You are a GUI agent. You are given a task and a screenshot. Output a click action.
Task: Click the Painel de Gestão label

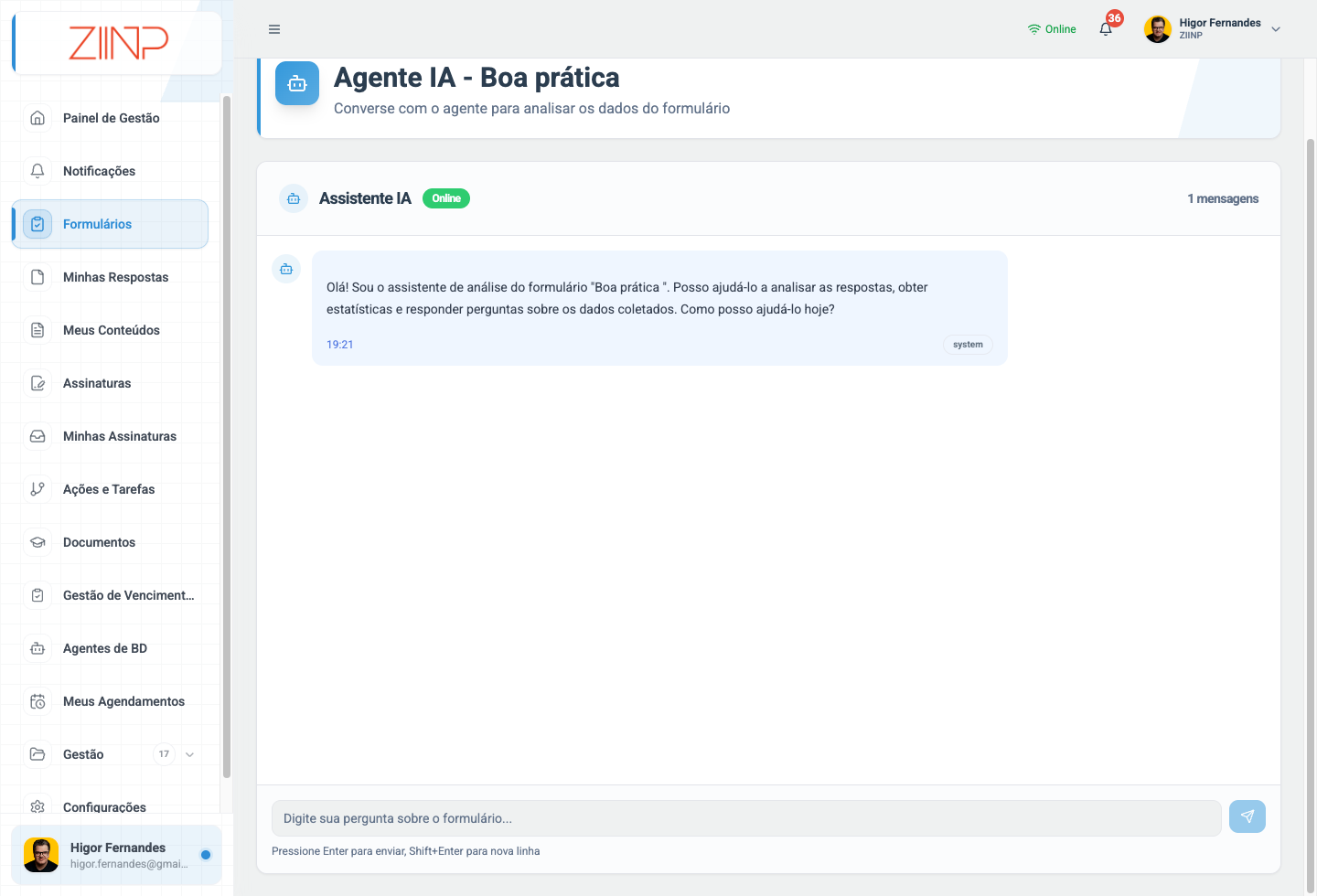112,118
